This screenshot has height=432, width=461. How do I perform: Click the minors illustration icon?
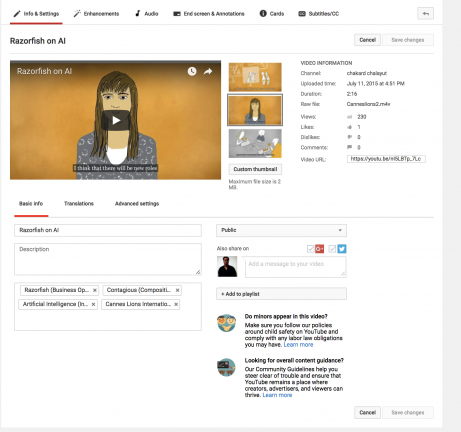[x=226, y=323]
